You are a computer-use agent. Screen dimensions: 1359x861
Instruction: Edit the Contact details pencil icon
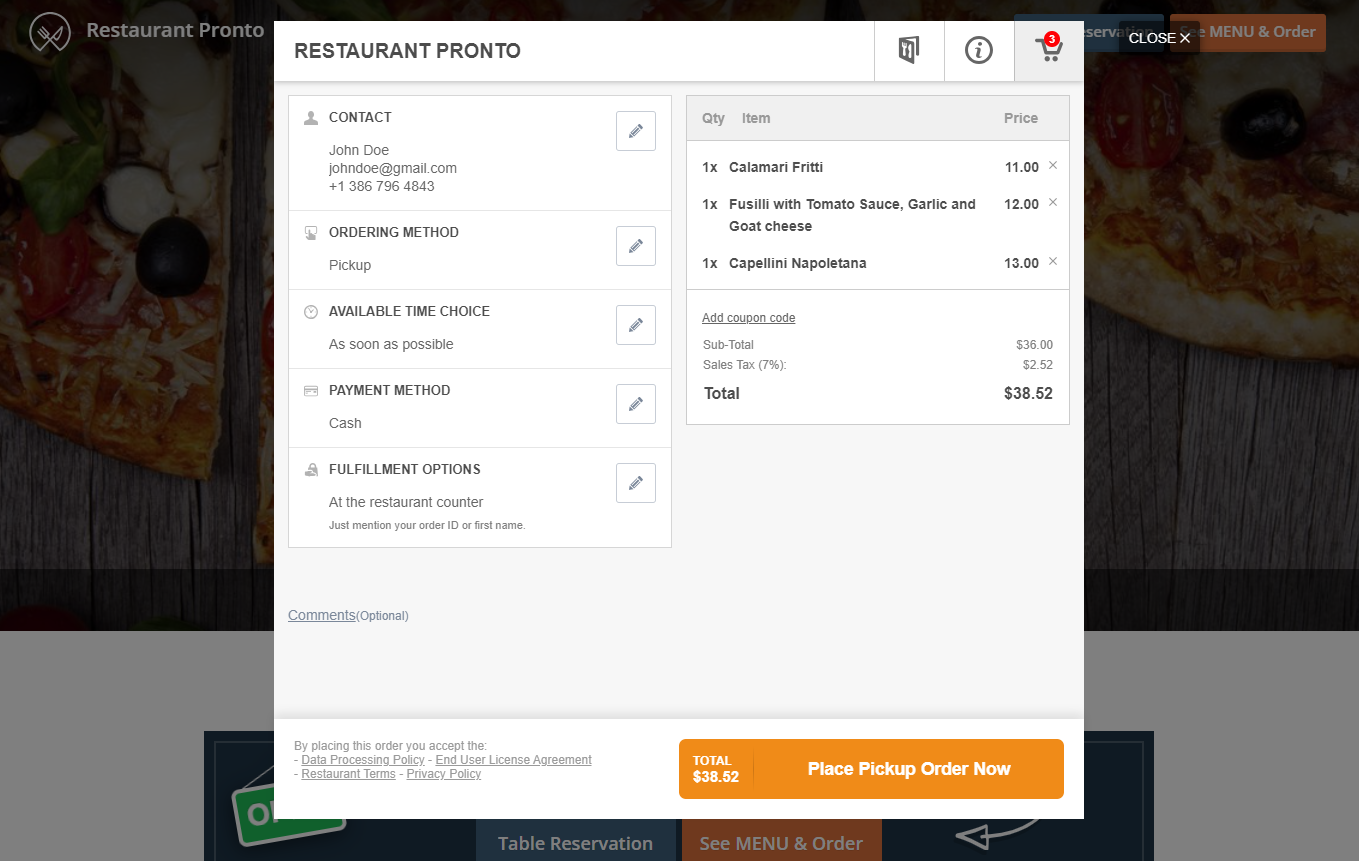click(x=636, y=131)
